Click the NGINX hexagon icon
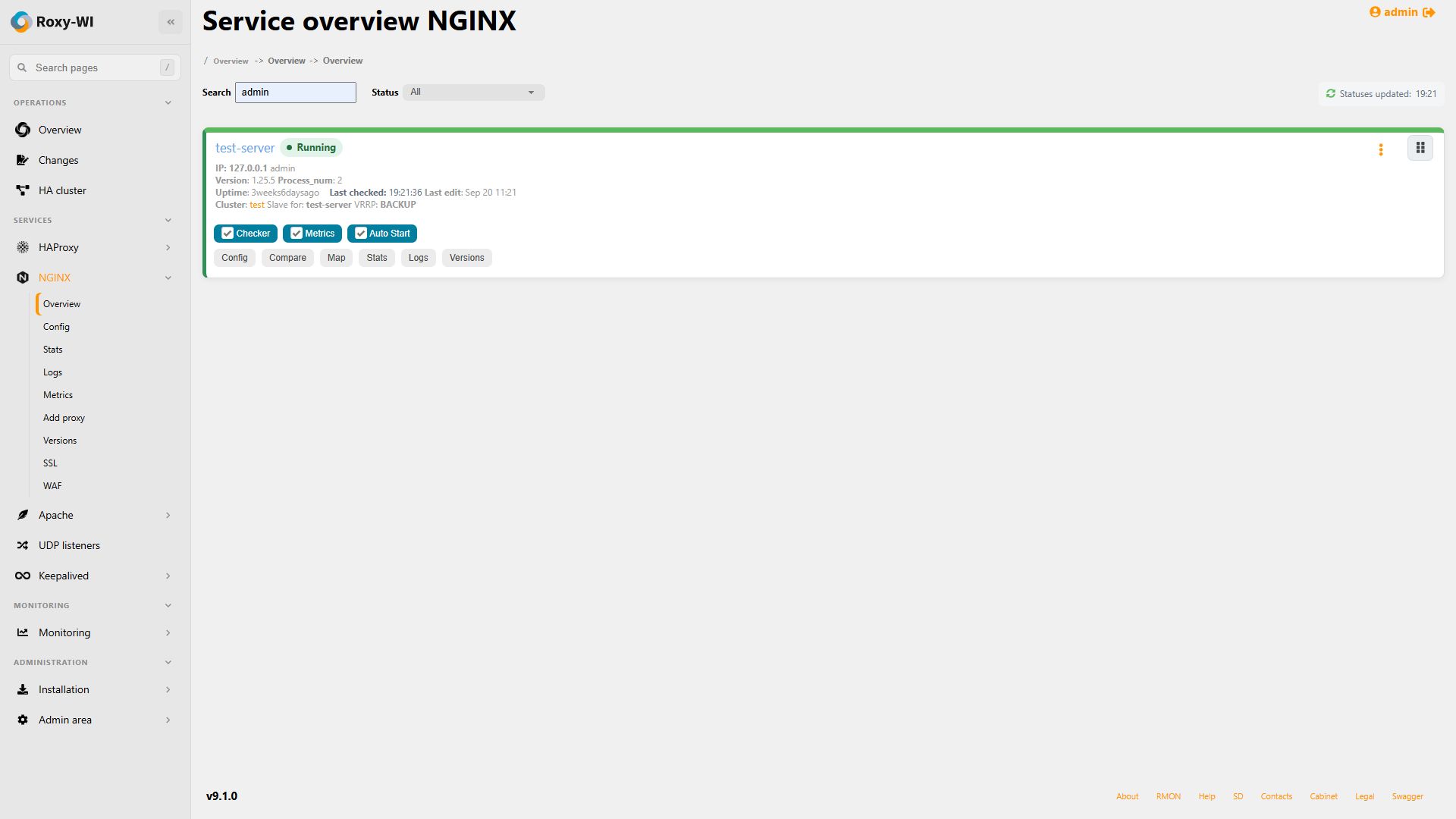 23,278
